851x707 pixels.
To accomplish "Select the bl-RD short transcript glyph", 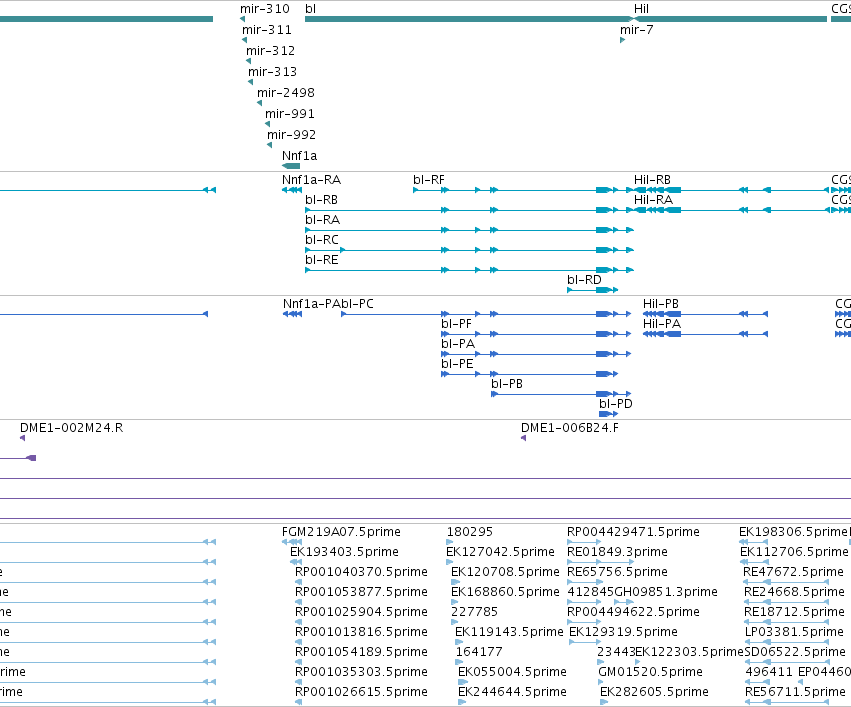I will pyautogui.click(x=593, y=290).
